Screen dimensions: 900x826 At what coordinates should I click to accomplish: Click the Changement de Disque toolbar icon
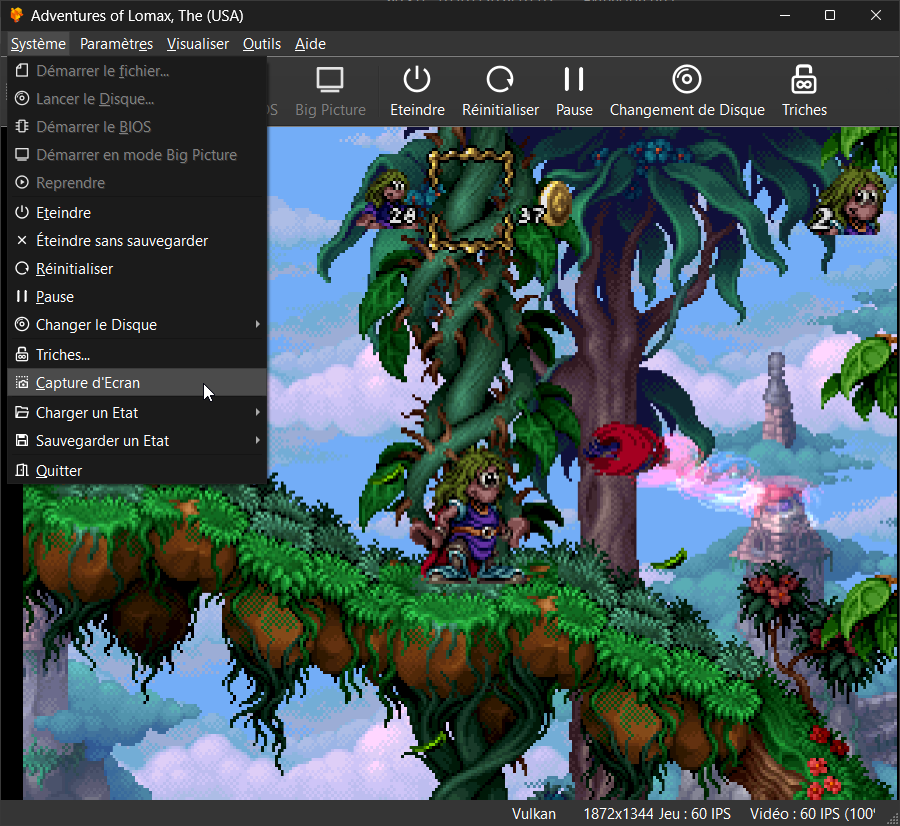(686, 79)
